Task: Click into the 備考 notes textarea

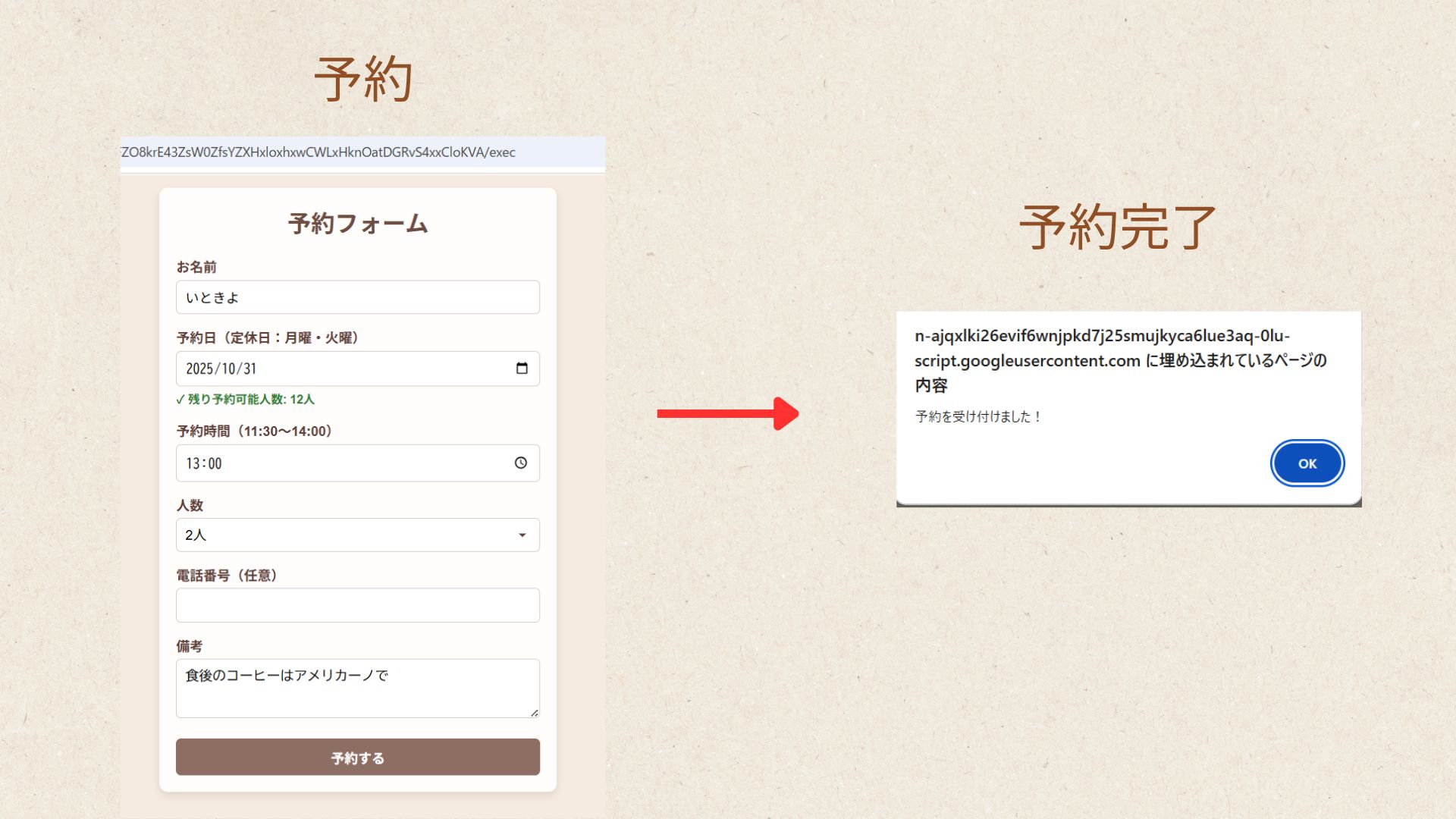Action: pos(358,689)
